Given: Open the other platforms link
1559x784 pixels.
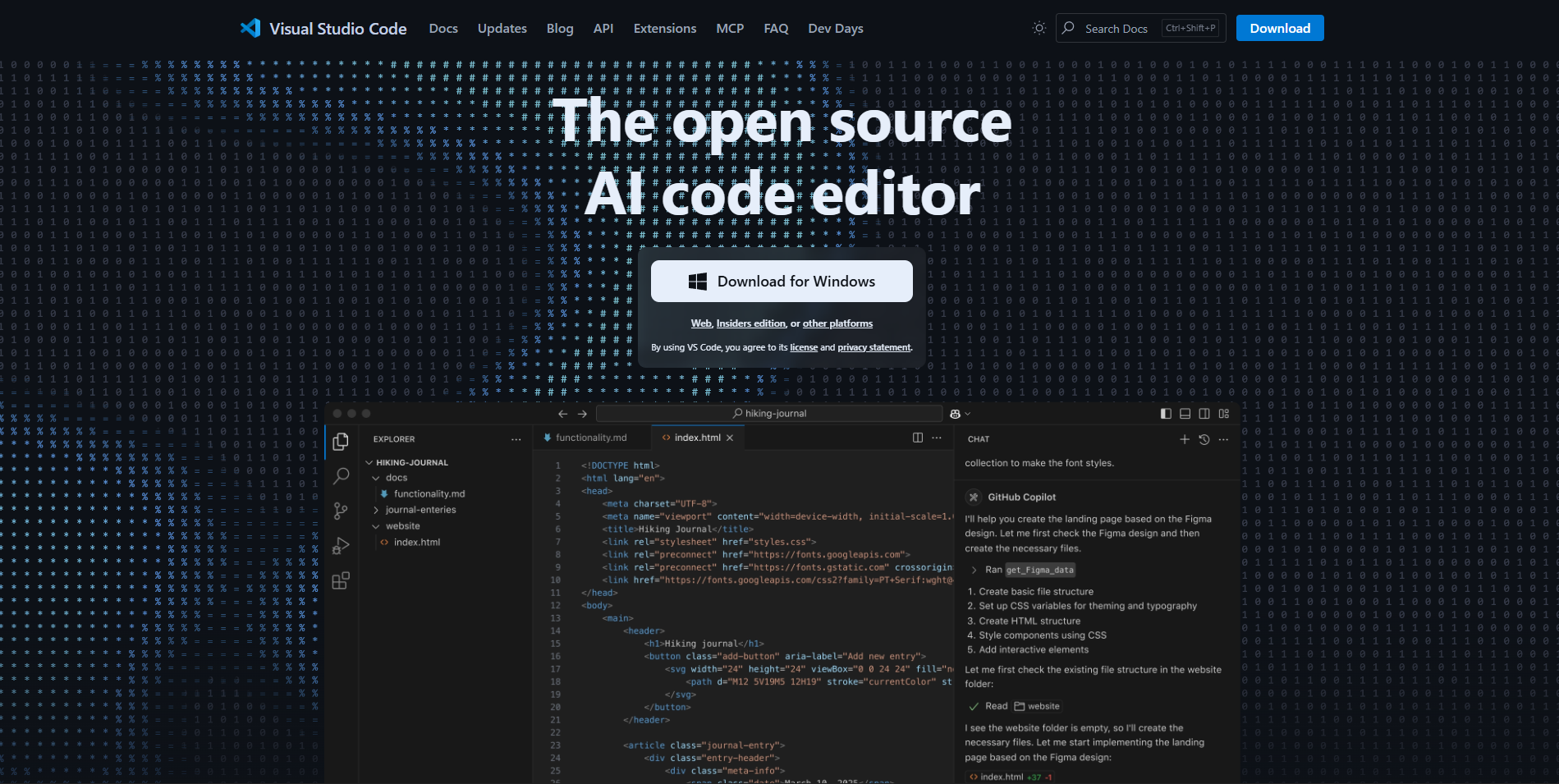Looking at the screenshot, I should click(837, 323).
